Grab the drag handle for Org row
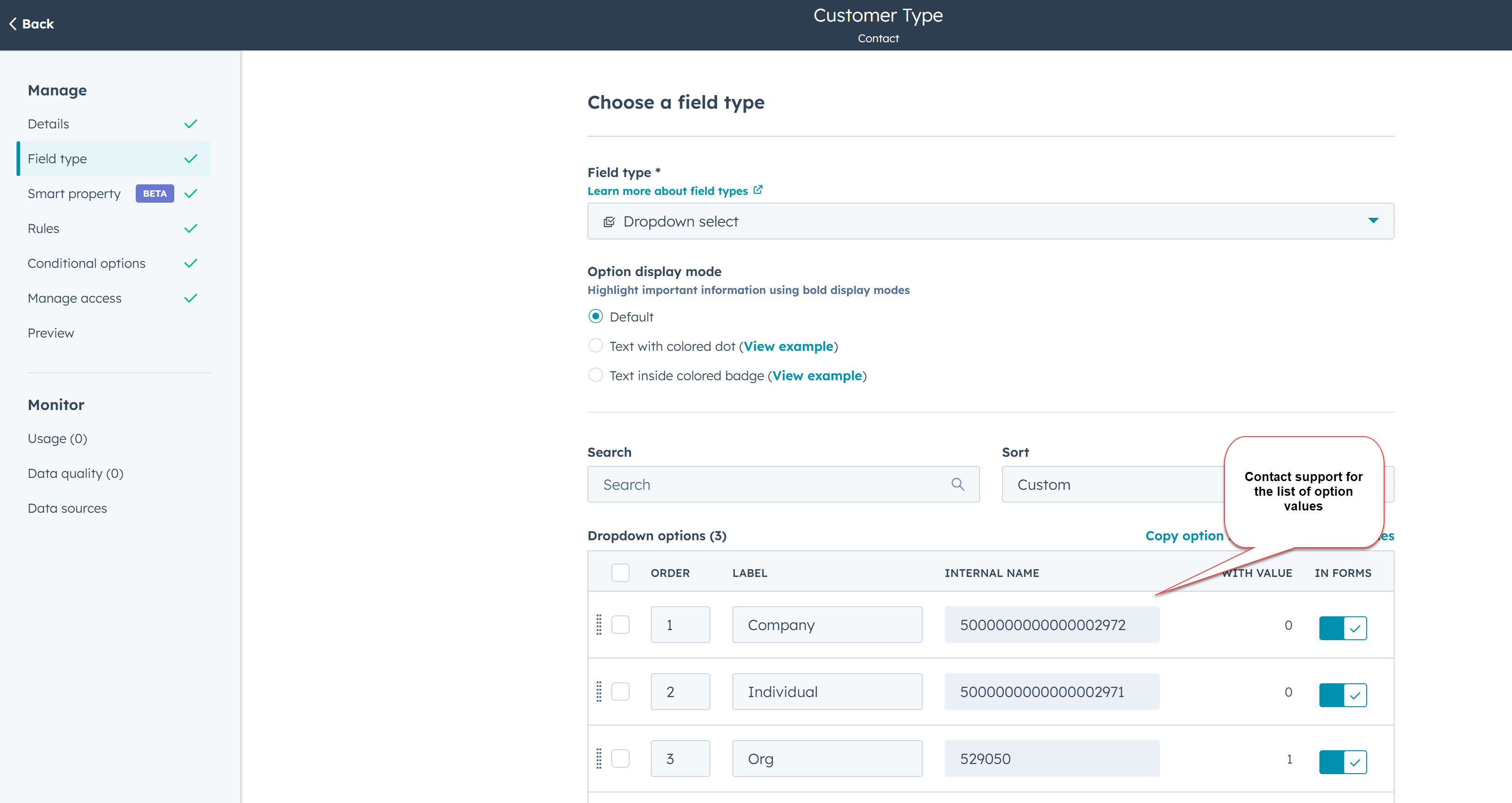This screenshot has width=1512, height=803. (598, 759)
